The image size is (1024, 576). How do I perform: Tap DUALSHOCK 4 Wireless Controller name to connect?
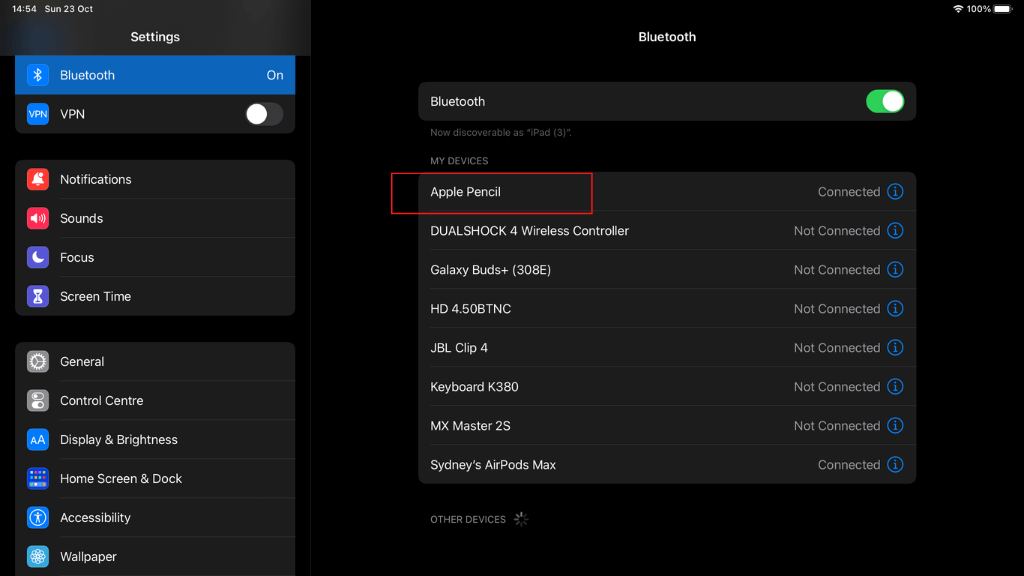tap(529, 231)
